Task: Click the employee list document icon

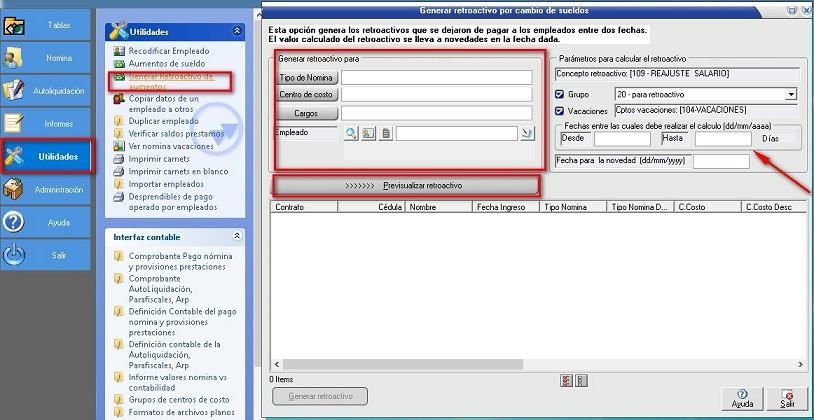Action: coord(385,133)
